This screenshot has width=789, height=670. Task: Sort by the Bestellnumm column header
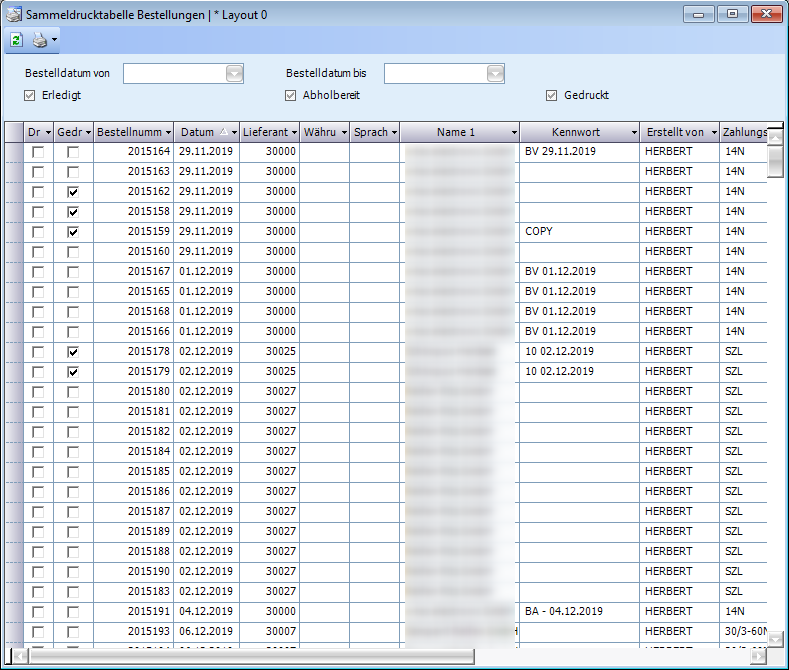[x=128, y=132]
